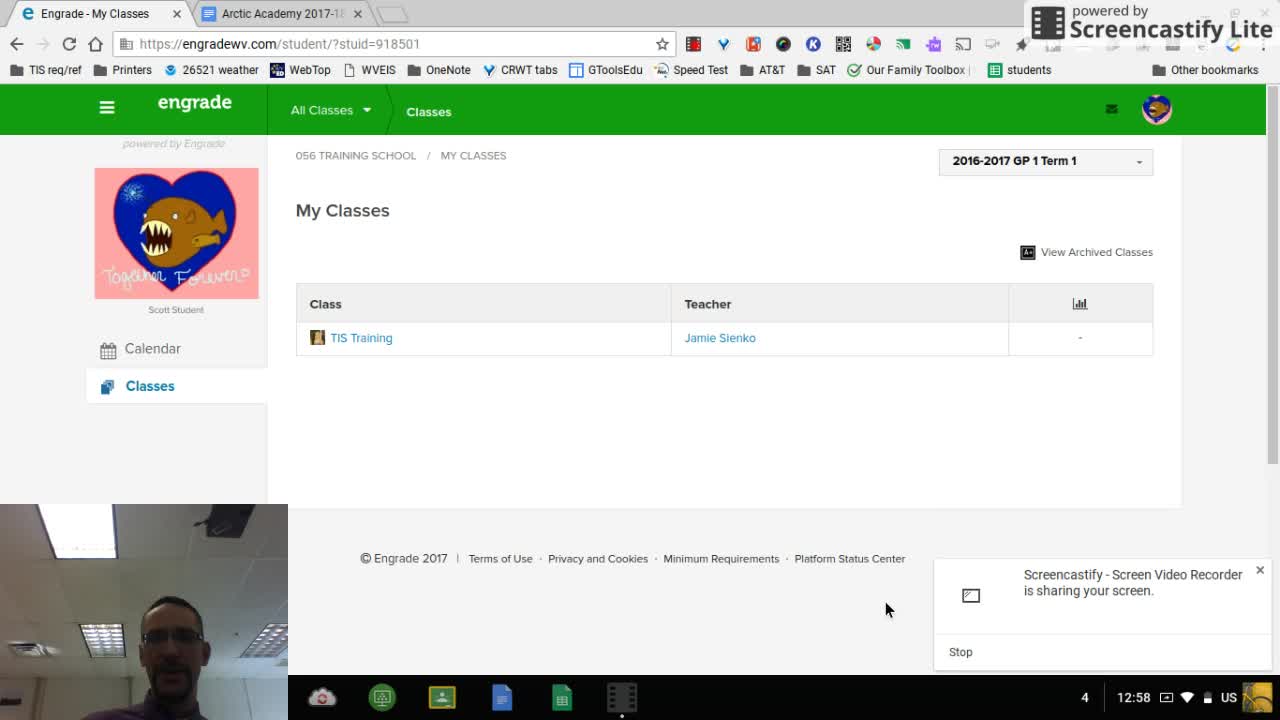Open the TIS req/ref bookmark folder
The height and width of the screenshot is (720, 1280).
tap(46, 70)
